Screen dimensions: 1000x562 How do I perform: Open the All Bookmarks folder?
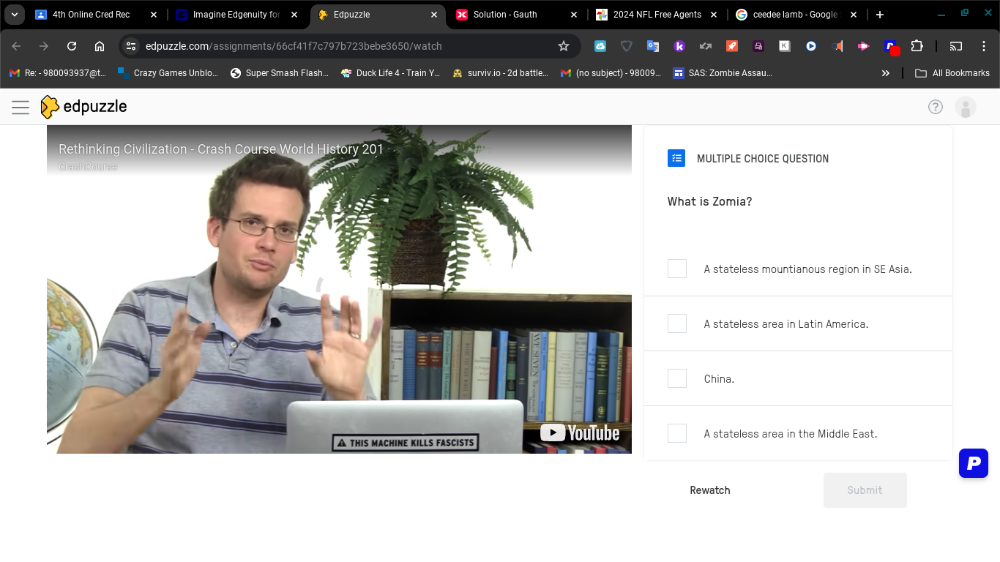pos(952,73)
